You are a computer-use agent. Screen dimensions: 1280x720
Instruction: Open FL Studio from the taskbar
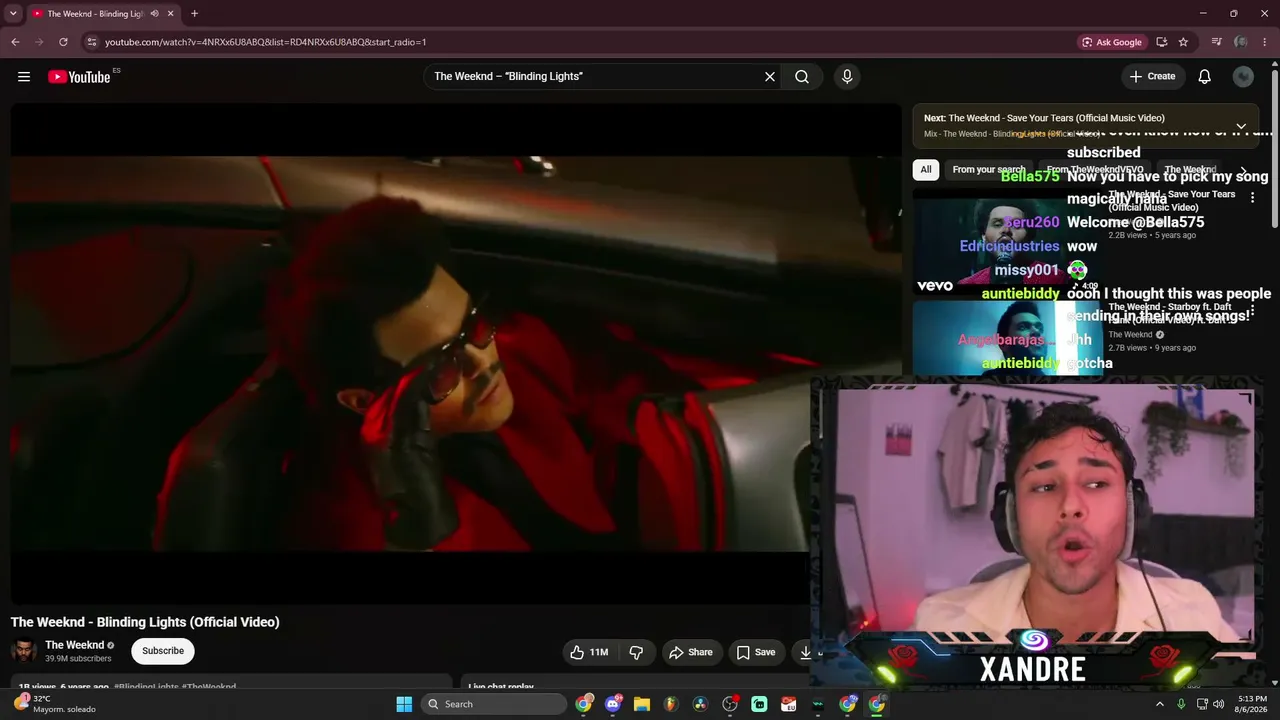click(671, 704)
